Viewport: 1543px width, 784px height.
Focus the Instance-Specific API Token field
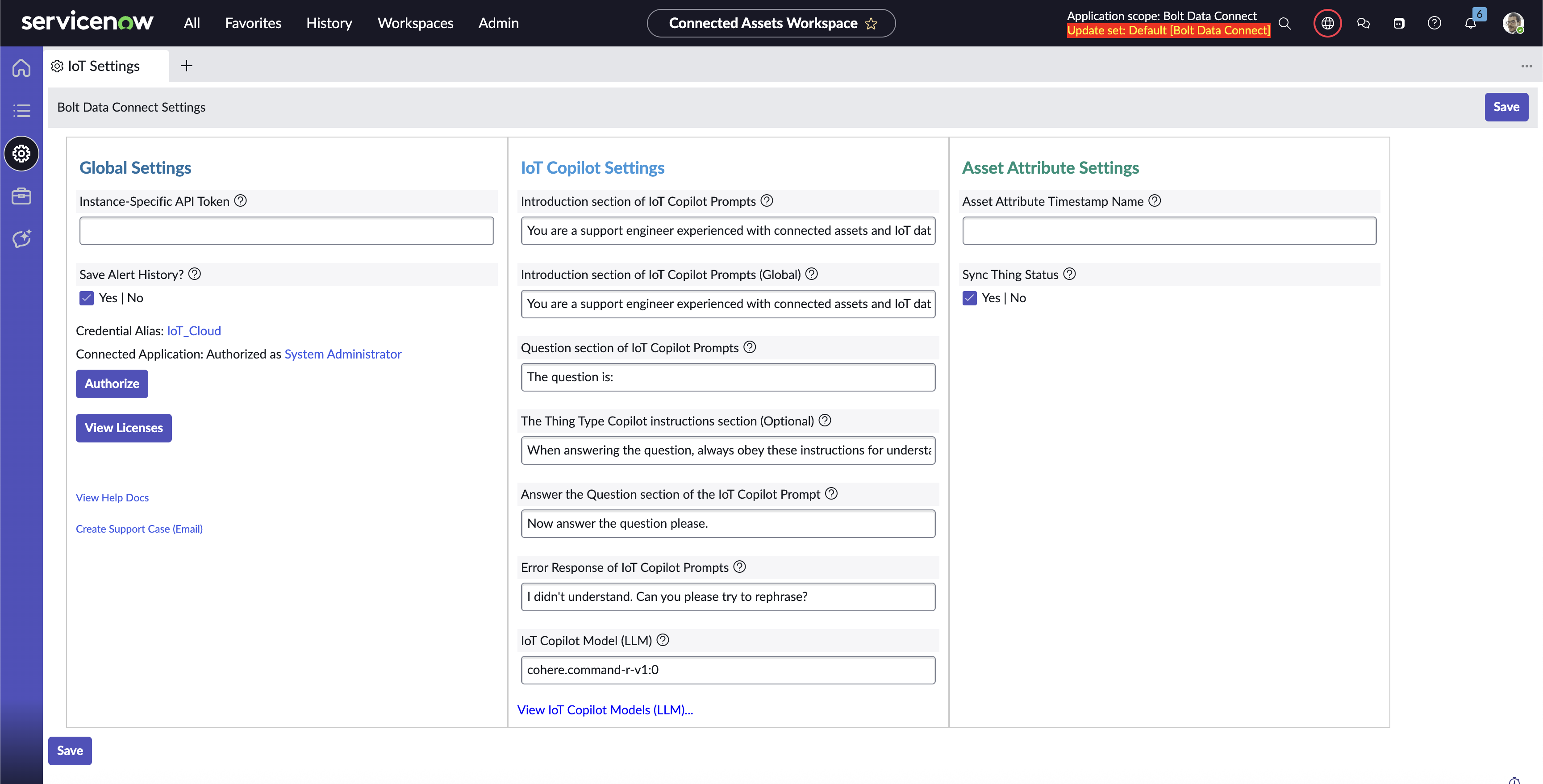click(287, 231)
